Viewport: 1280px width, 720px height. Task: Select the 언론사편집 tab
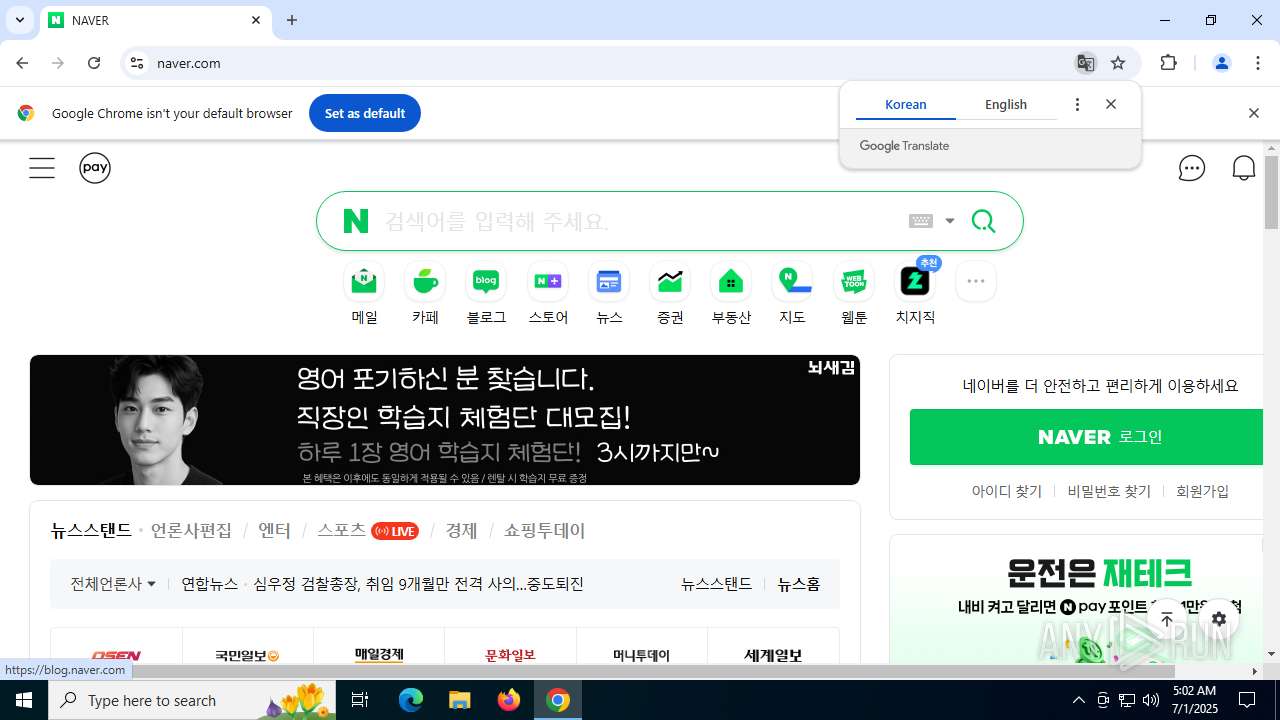pos(191,531)
